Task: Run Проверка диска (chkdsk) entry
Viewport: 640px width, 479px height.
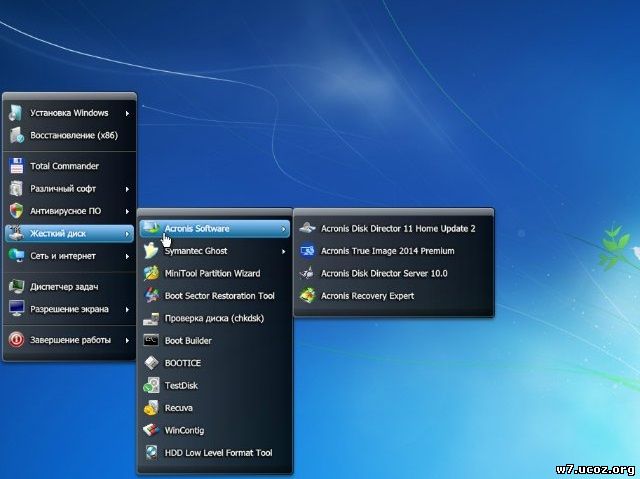Action: (x=215, y=318)
